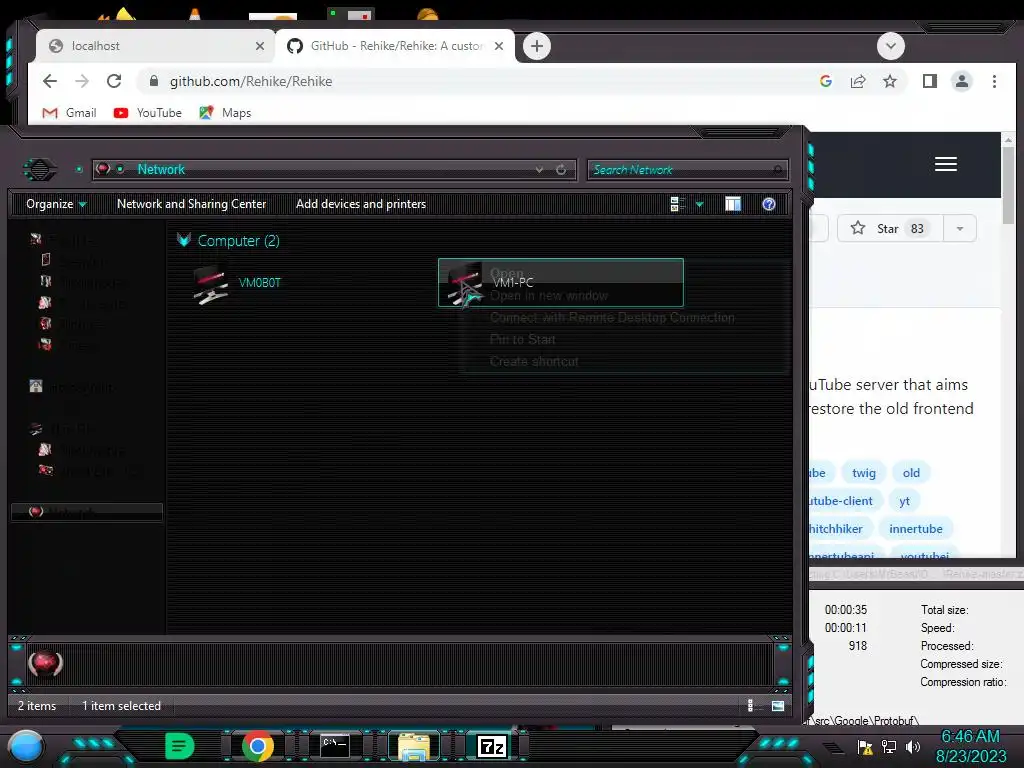The height and width of the screenshot is (768, 1024).
Task: Bookmark this page with the star icon
Action: click(x=889, y=81)
